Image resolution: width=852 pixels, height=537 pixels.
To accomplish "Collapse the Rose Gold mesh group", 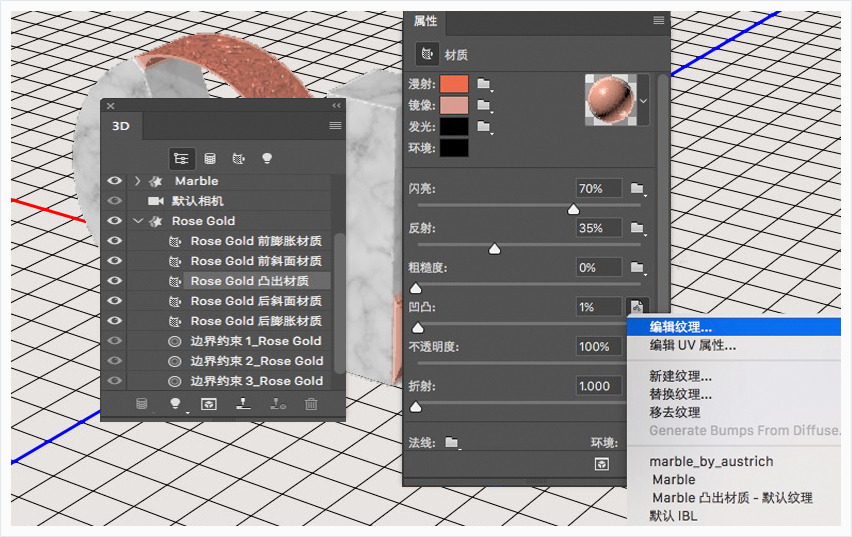I will coord(138,221).
